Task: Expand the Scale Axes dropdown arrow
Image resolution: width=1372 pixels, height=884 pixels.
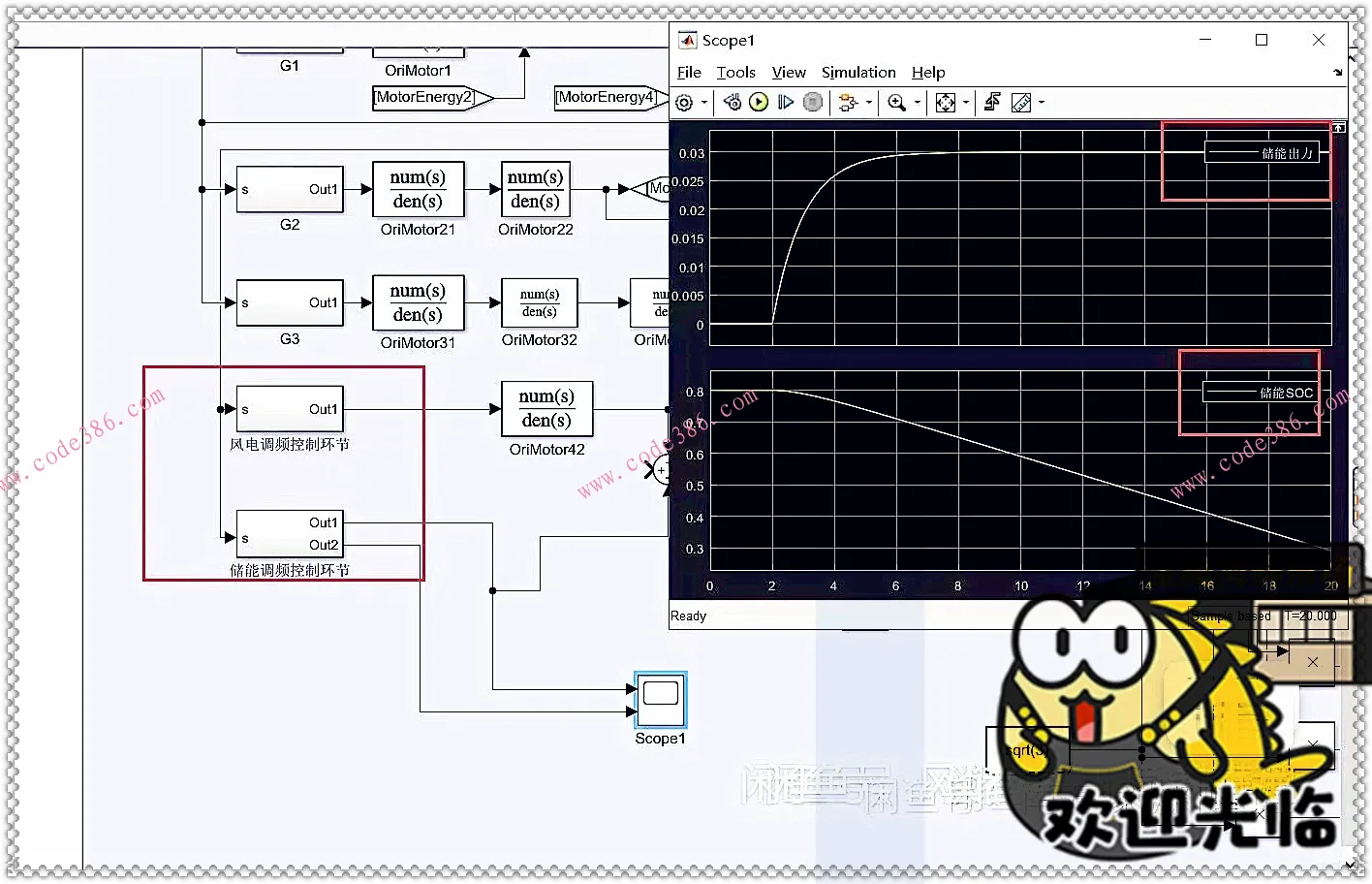Action: click(966, 103)
